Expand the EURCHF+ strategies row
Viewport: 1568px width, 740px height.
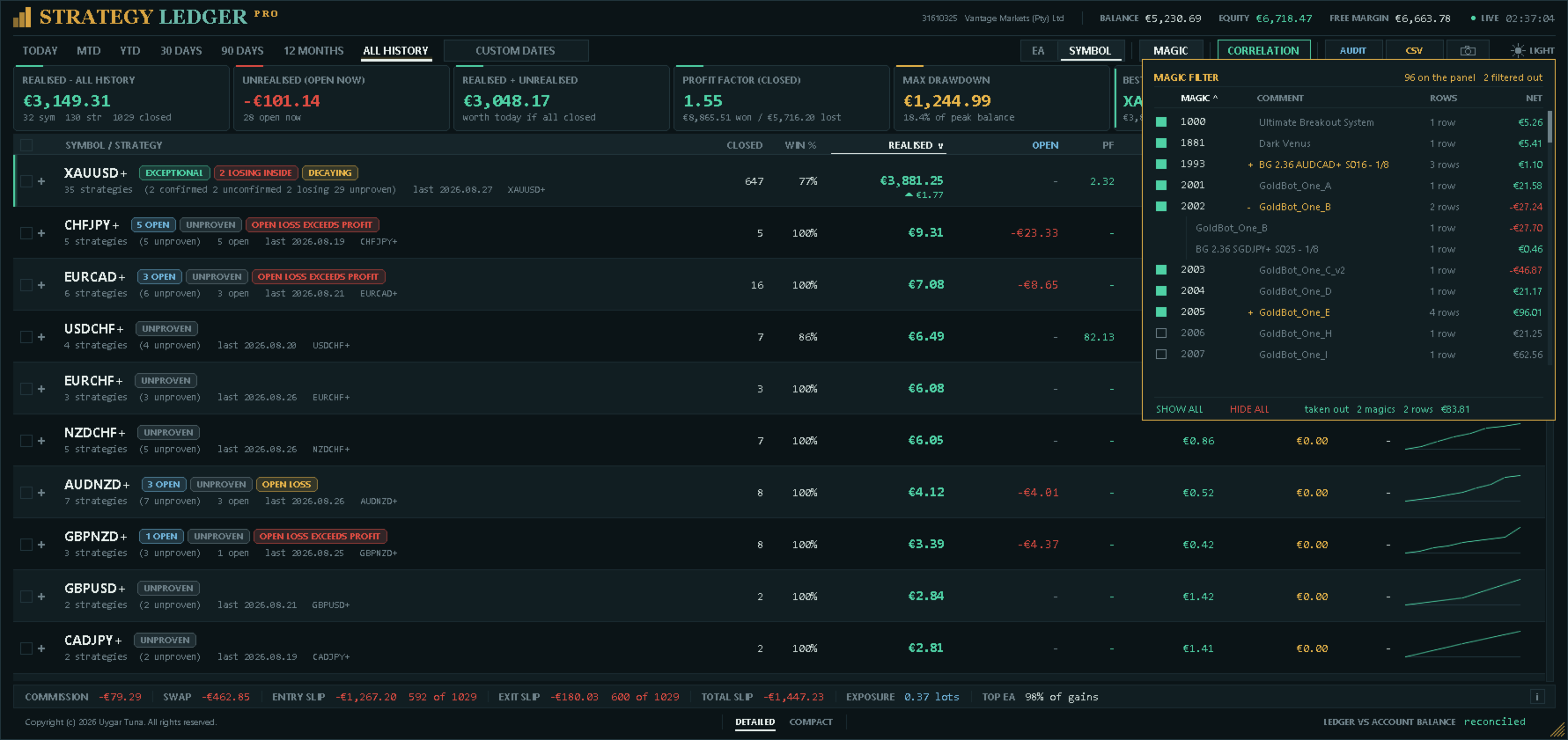[x=41, y=389]
